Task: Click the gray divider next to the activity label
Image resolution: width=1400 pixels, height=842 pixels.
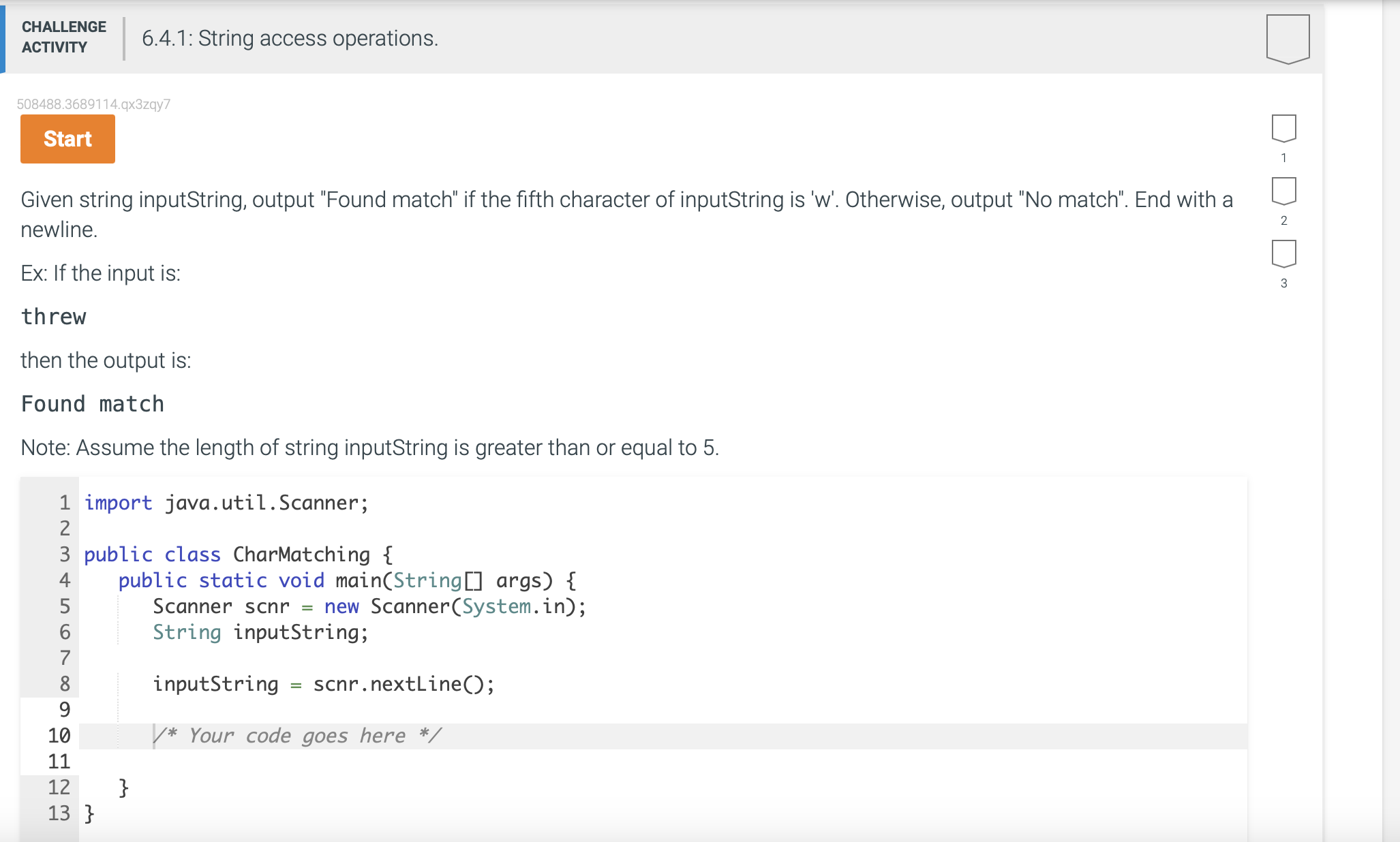Action: [123, 37]
